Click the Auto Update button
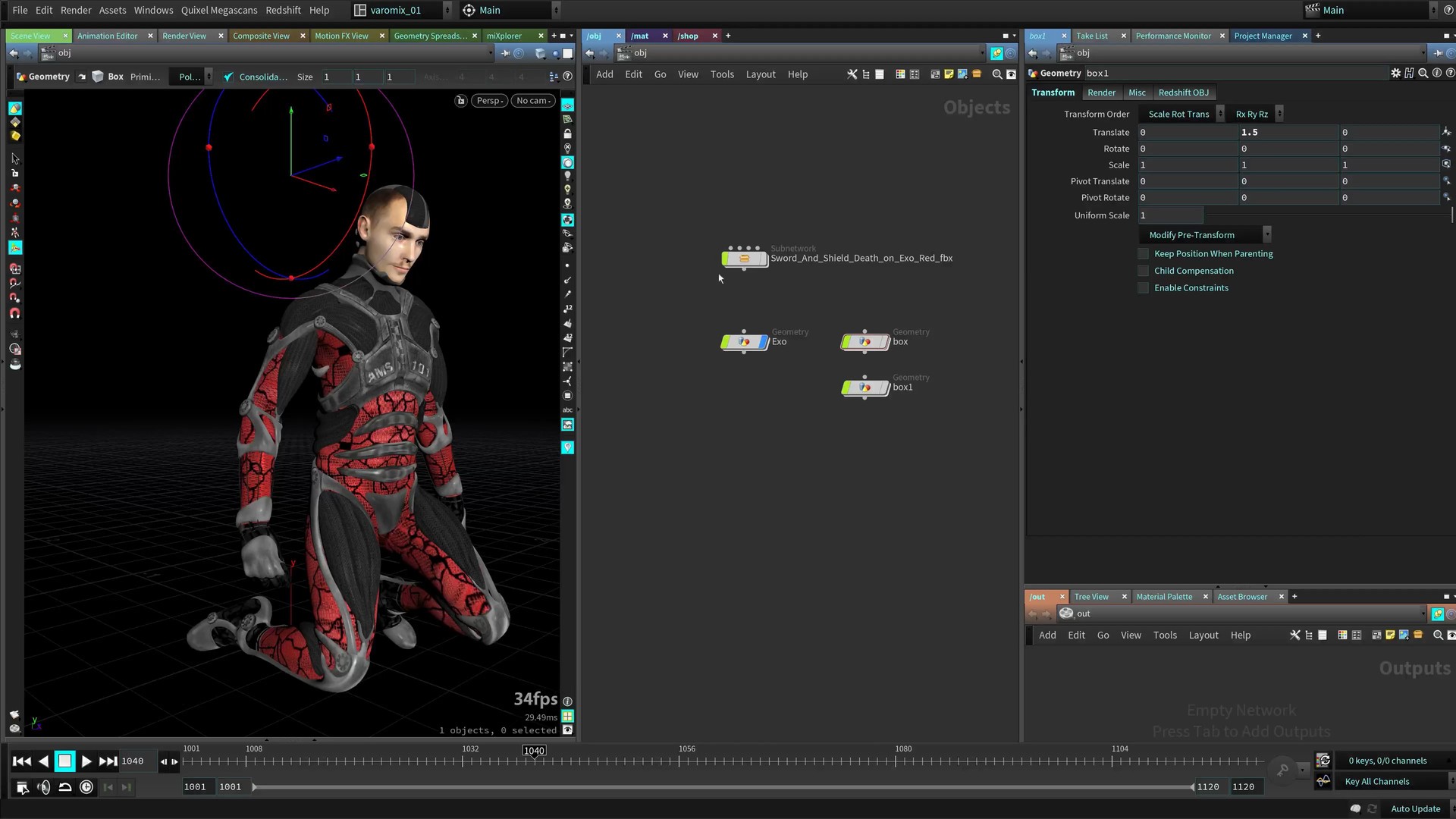Image resolution: width=1456 pixels, height=819 pixels. coord(1415,809)
